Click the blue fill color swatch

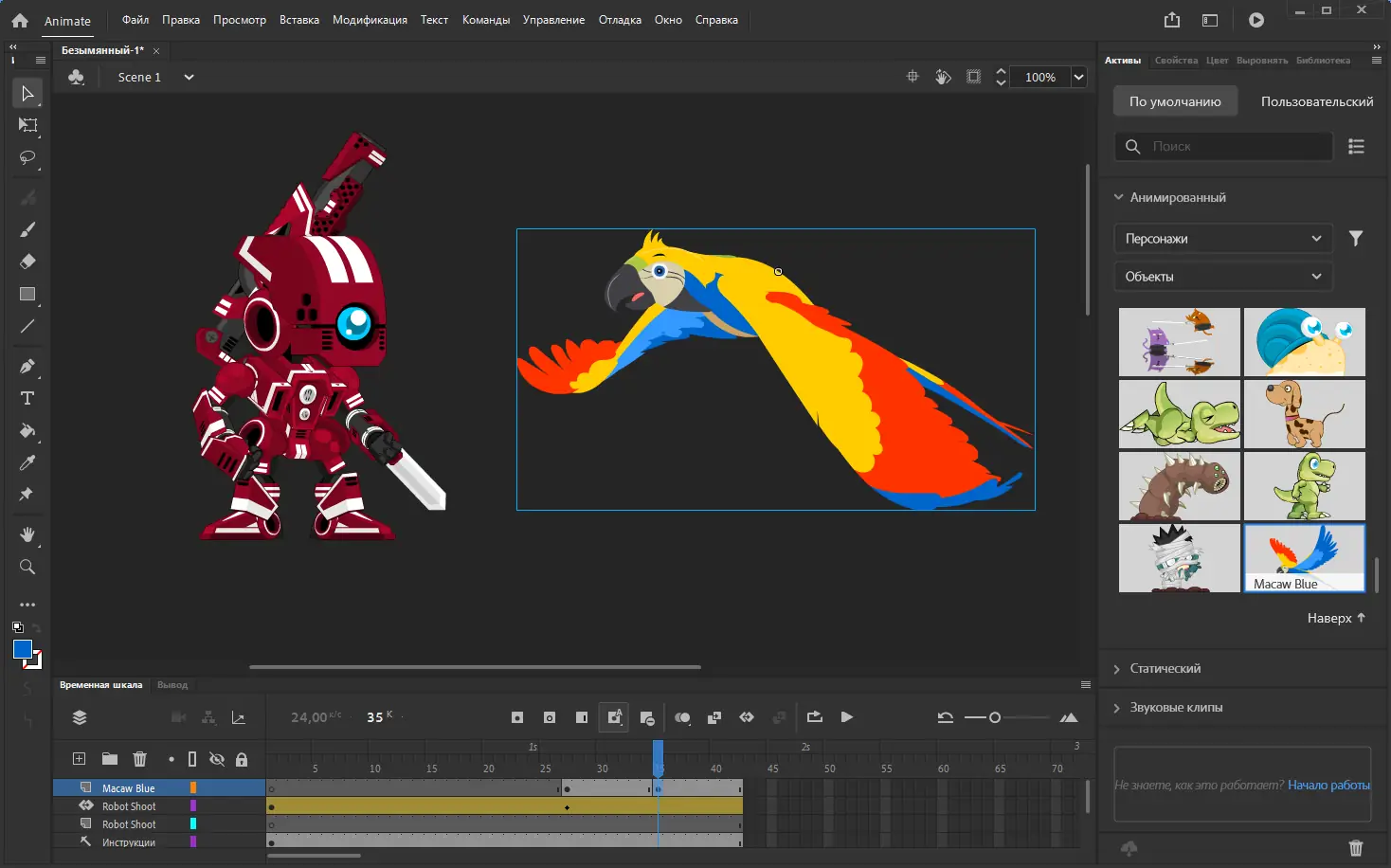(x=23, y=649)
